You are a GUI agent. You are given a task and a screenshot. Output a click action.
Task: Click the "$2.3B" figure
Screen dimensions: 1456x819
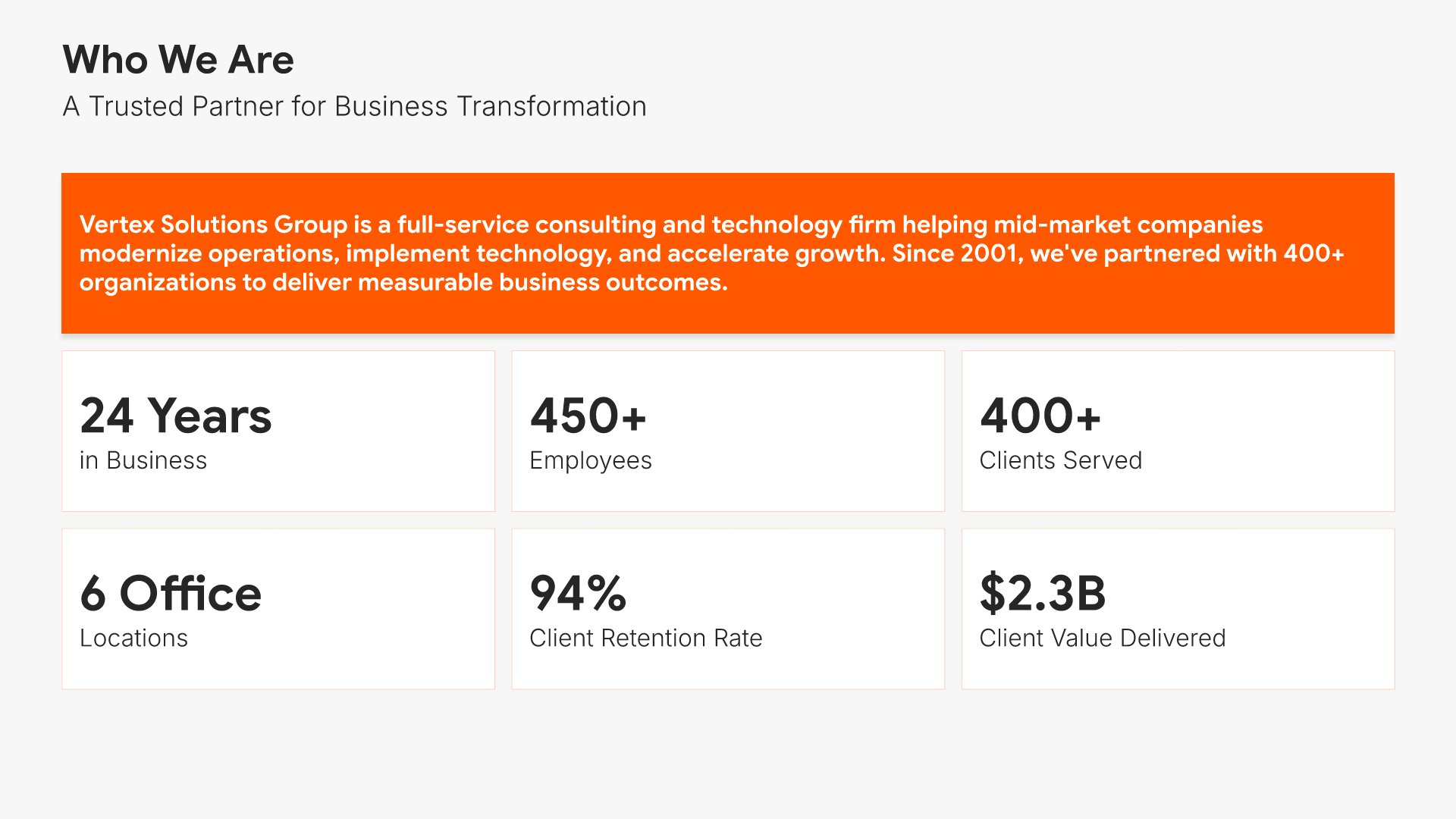[1043, 593]
